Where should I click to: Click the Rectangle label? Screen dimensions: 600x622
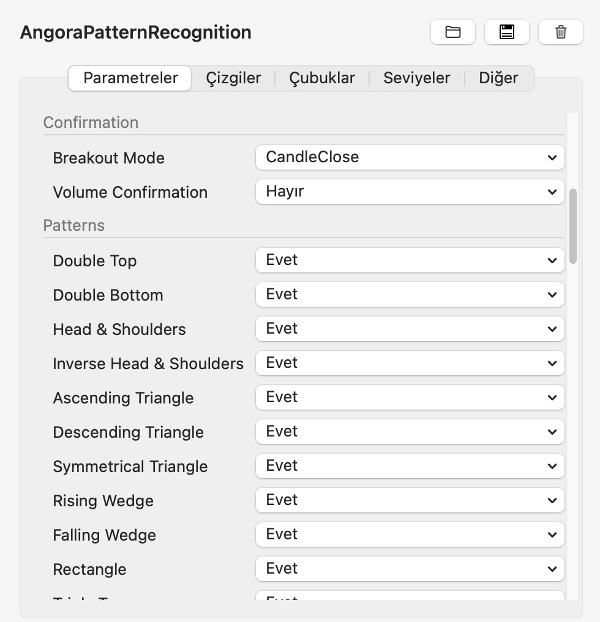click(90, 569)
